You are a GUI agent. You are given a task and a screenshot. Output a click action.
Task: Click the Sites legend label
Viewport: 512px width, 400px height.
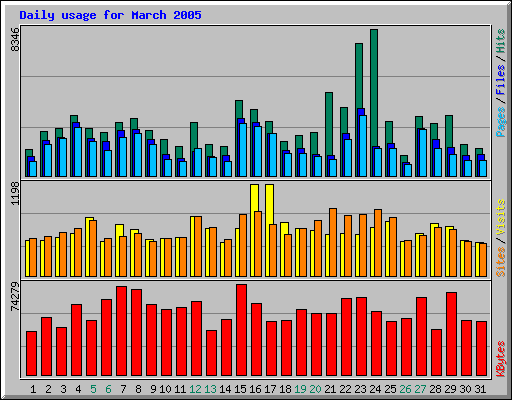501,262
